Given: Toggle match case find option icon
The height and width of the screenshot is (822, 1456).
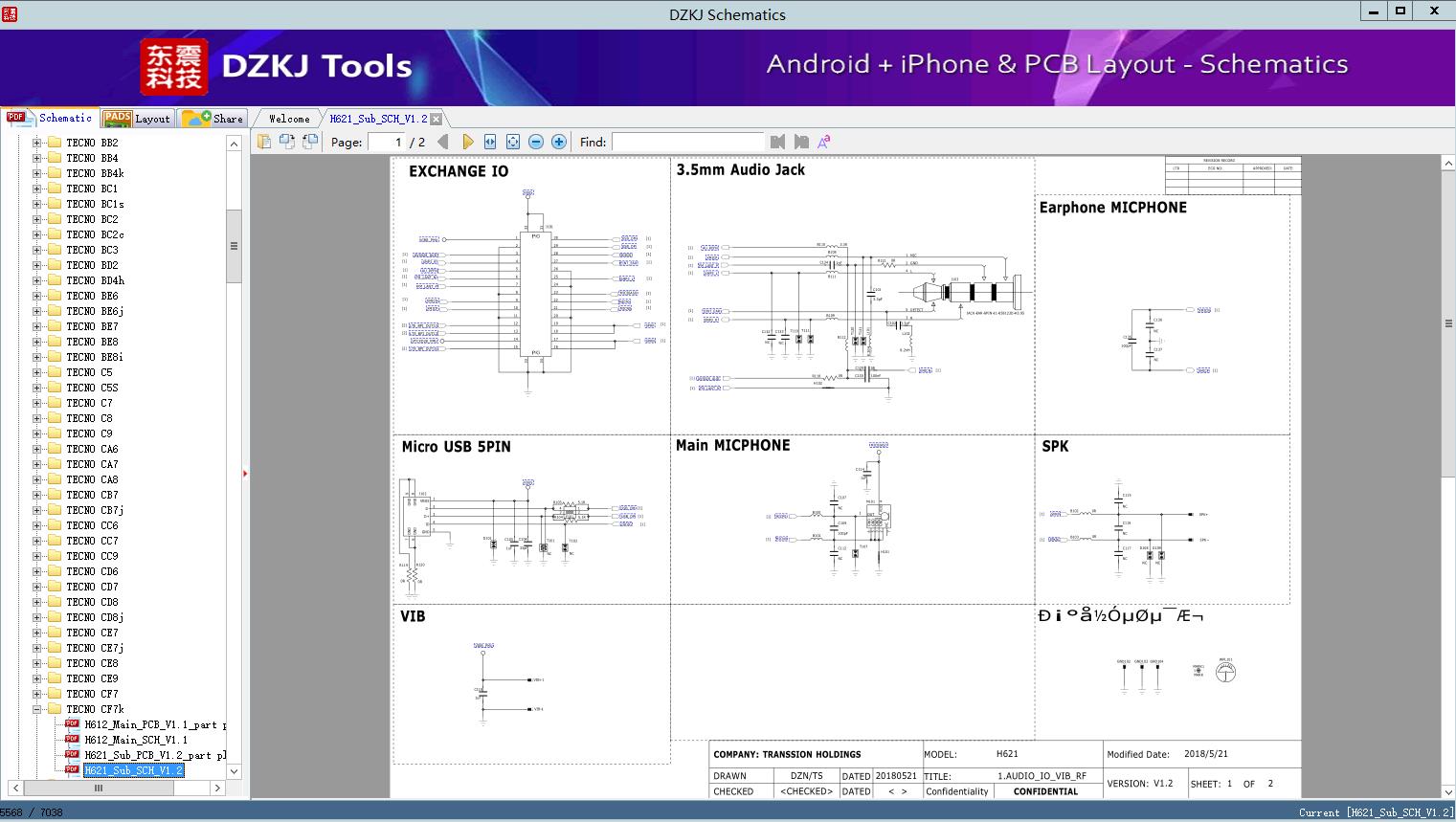Looking at the screenshot, I should pos(824,142).
